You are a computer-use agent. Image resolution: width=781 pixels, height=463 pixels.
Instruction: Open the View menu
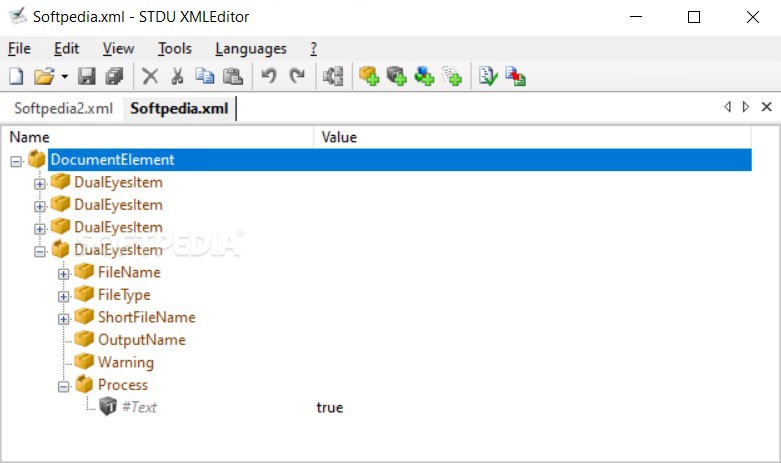tap(118, 49)
